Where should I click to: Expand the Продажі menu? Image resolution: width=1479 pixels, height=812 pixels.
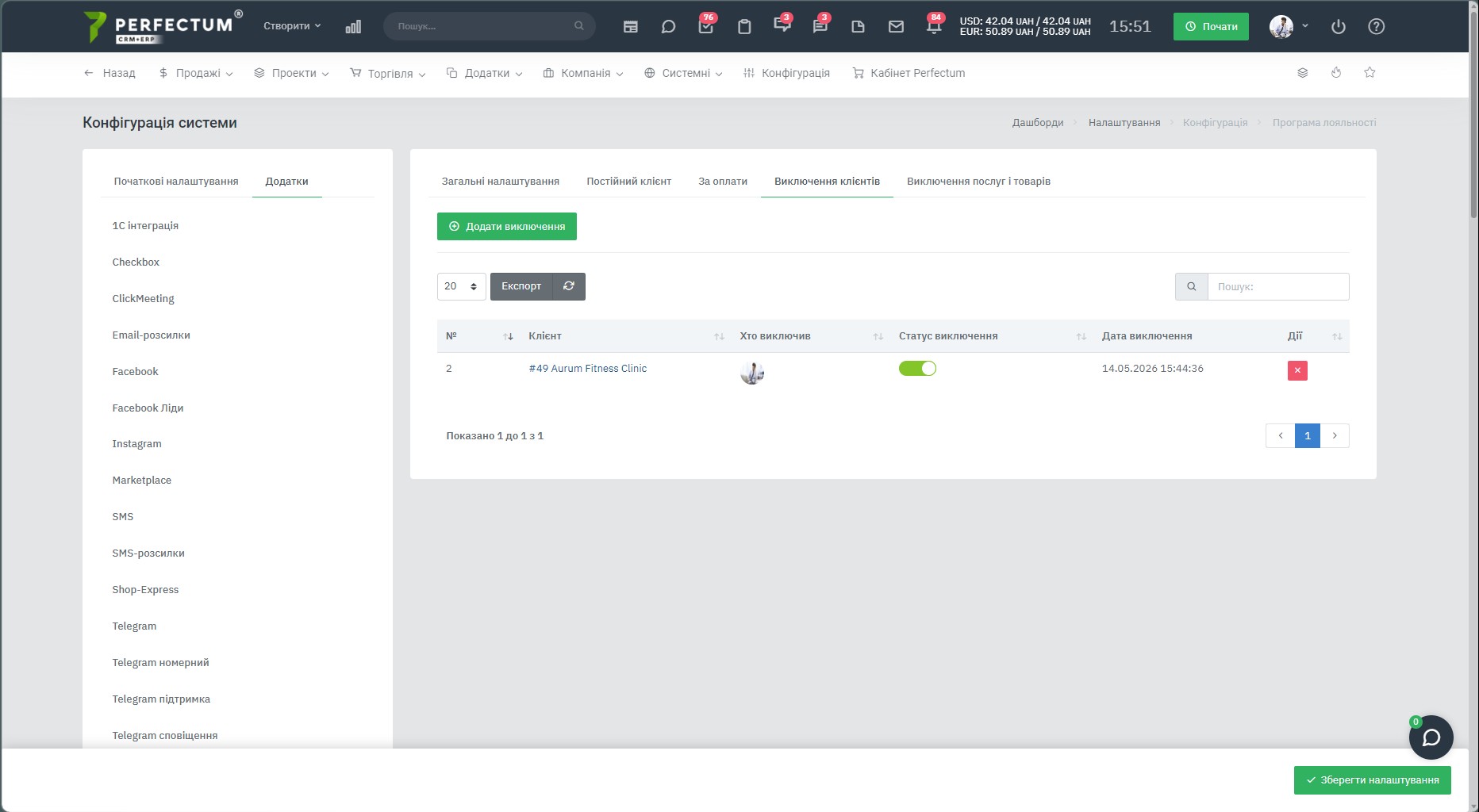click(x=196, y=73)
